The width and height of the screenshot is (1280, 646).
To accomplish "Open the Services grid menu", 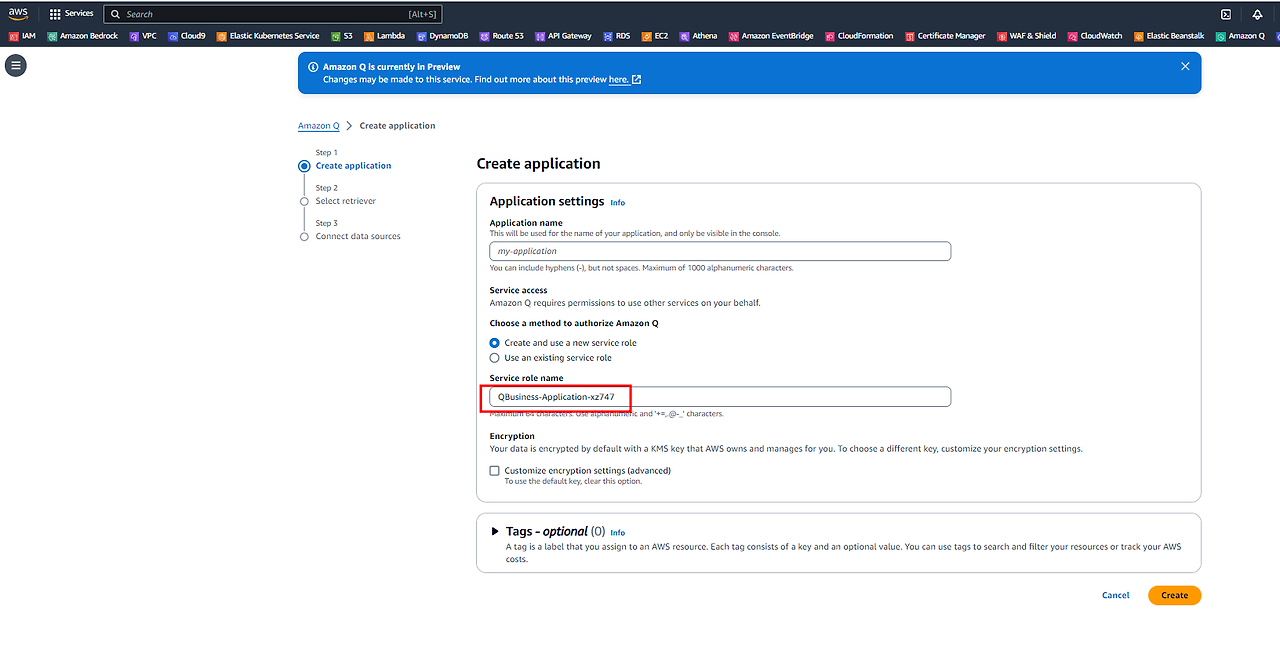I will coord(71,14).
